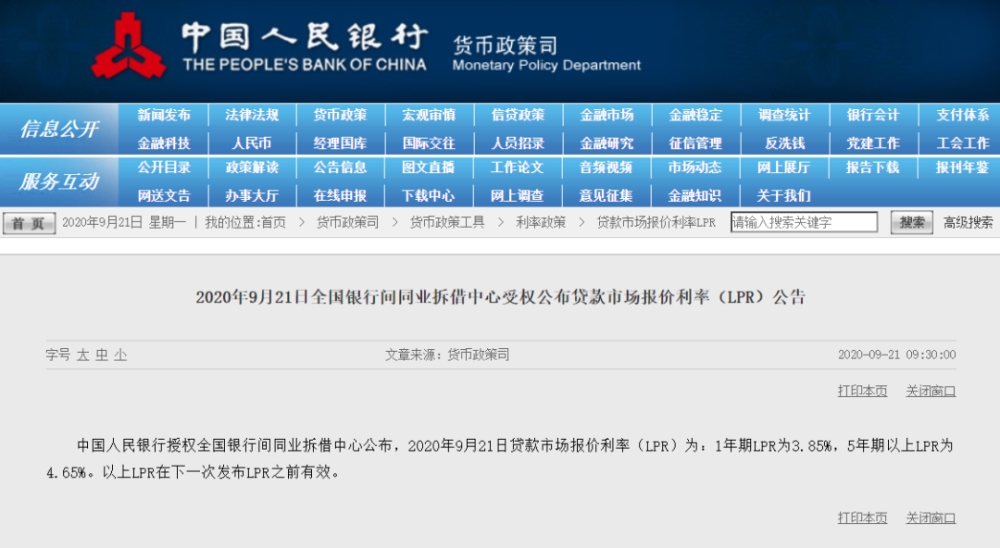Follow breadcrumb link 首页 after 我的位置
Image resolution: width=1000 pixels, height=548 pixels.
(274, 223)
